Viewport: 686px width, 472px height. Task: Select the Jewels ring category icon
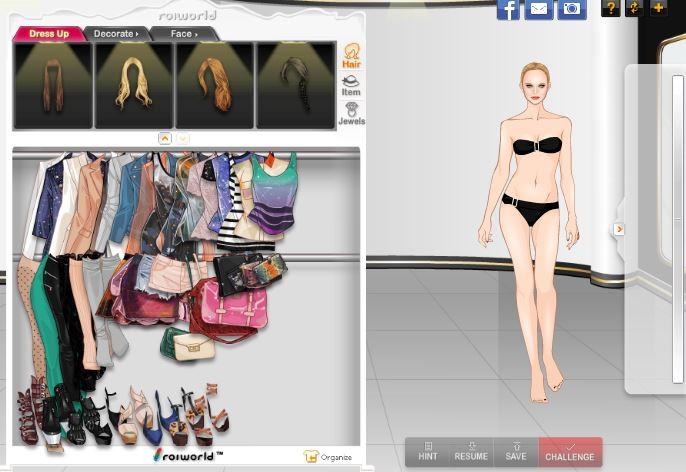pyautogui.click(x=351, y=114)
